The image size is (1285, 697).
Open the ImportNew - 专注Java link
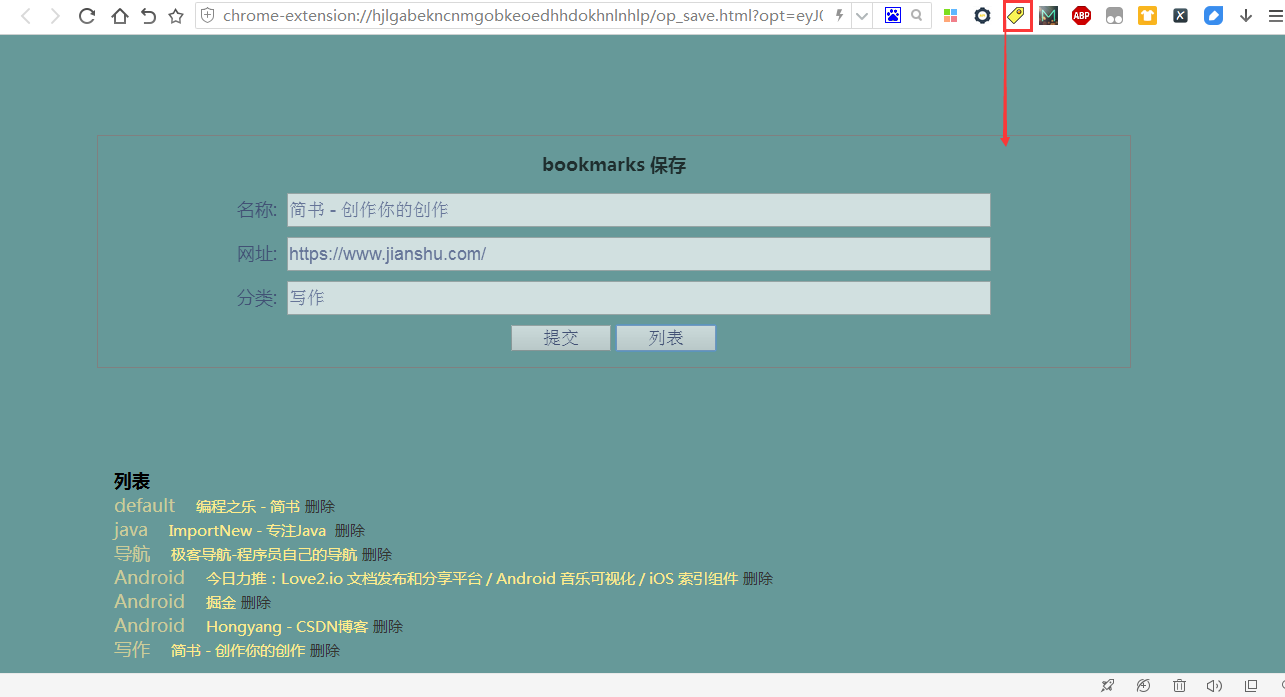pos(247,531)
